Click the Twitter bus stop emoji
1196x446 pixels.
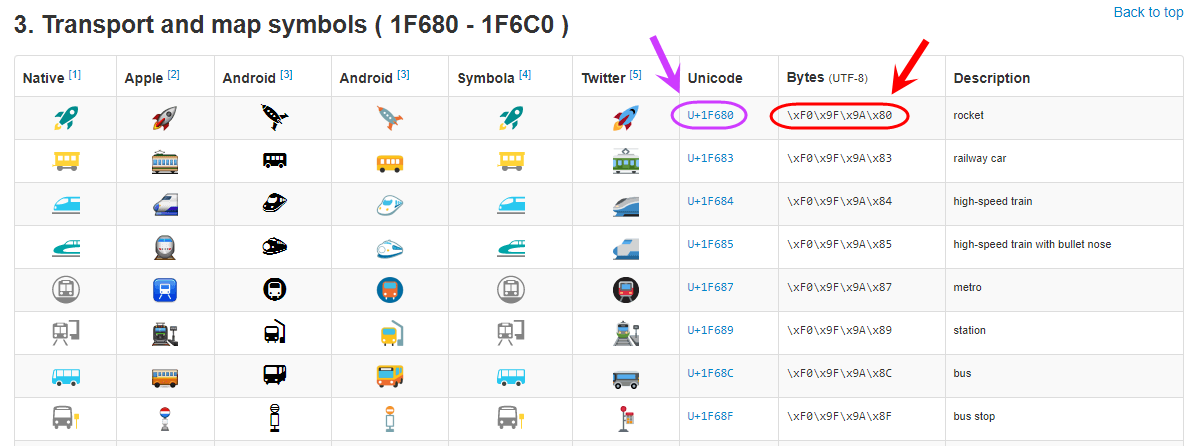[626, 419]
